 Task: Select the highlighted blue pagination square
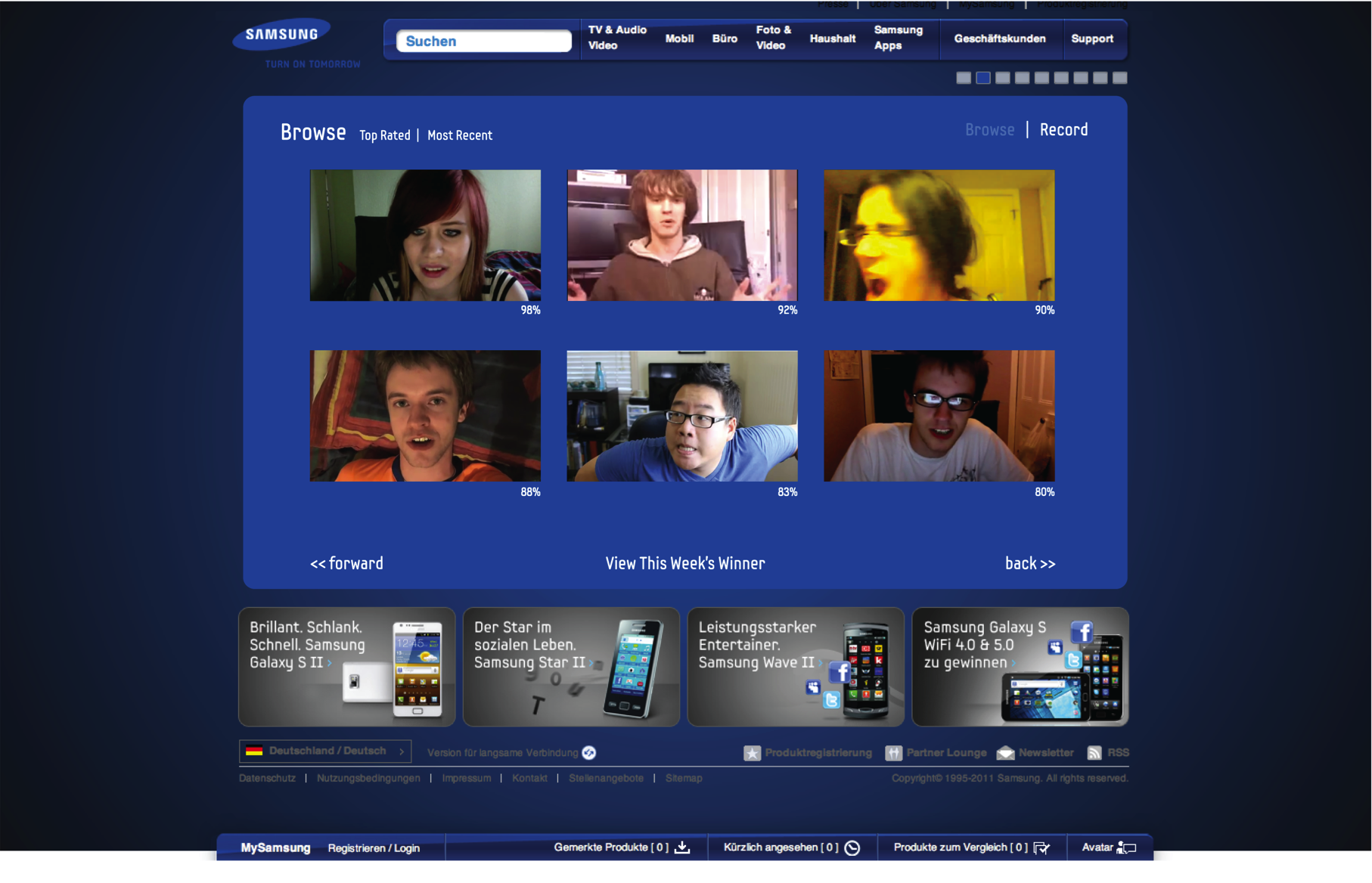pos(982,78)
